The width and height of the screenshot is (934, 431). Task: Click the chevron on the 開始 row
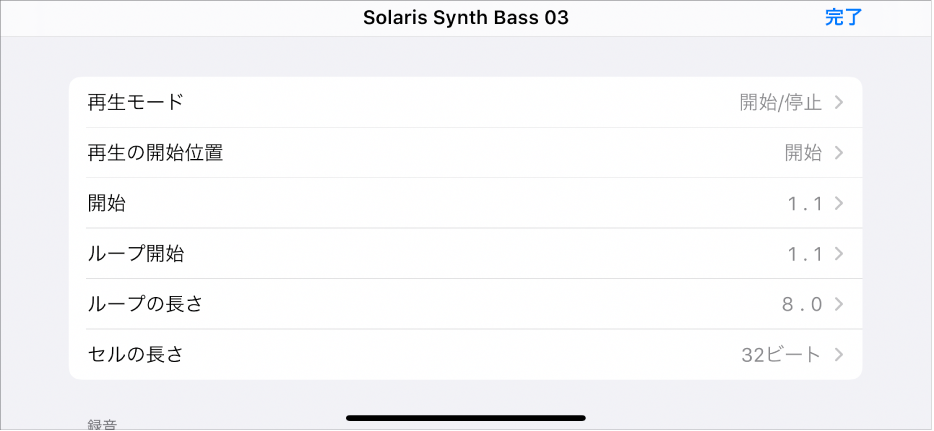tap(839, 203)
